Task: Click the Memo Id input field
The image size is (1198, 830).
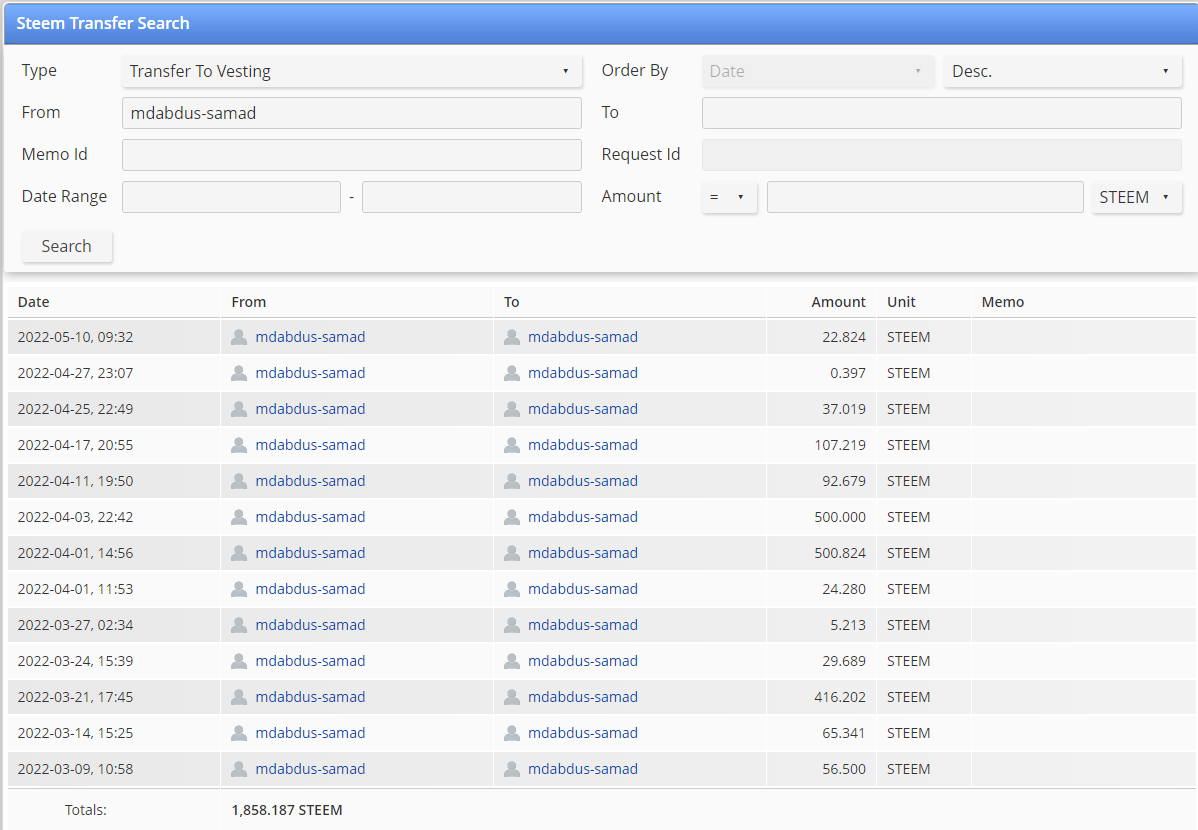Action: 351,154
